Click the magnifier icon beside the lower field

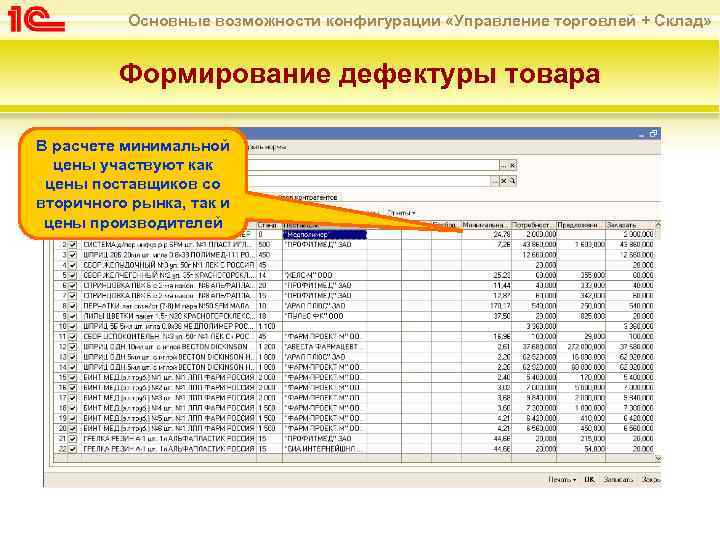[512, 181]
